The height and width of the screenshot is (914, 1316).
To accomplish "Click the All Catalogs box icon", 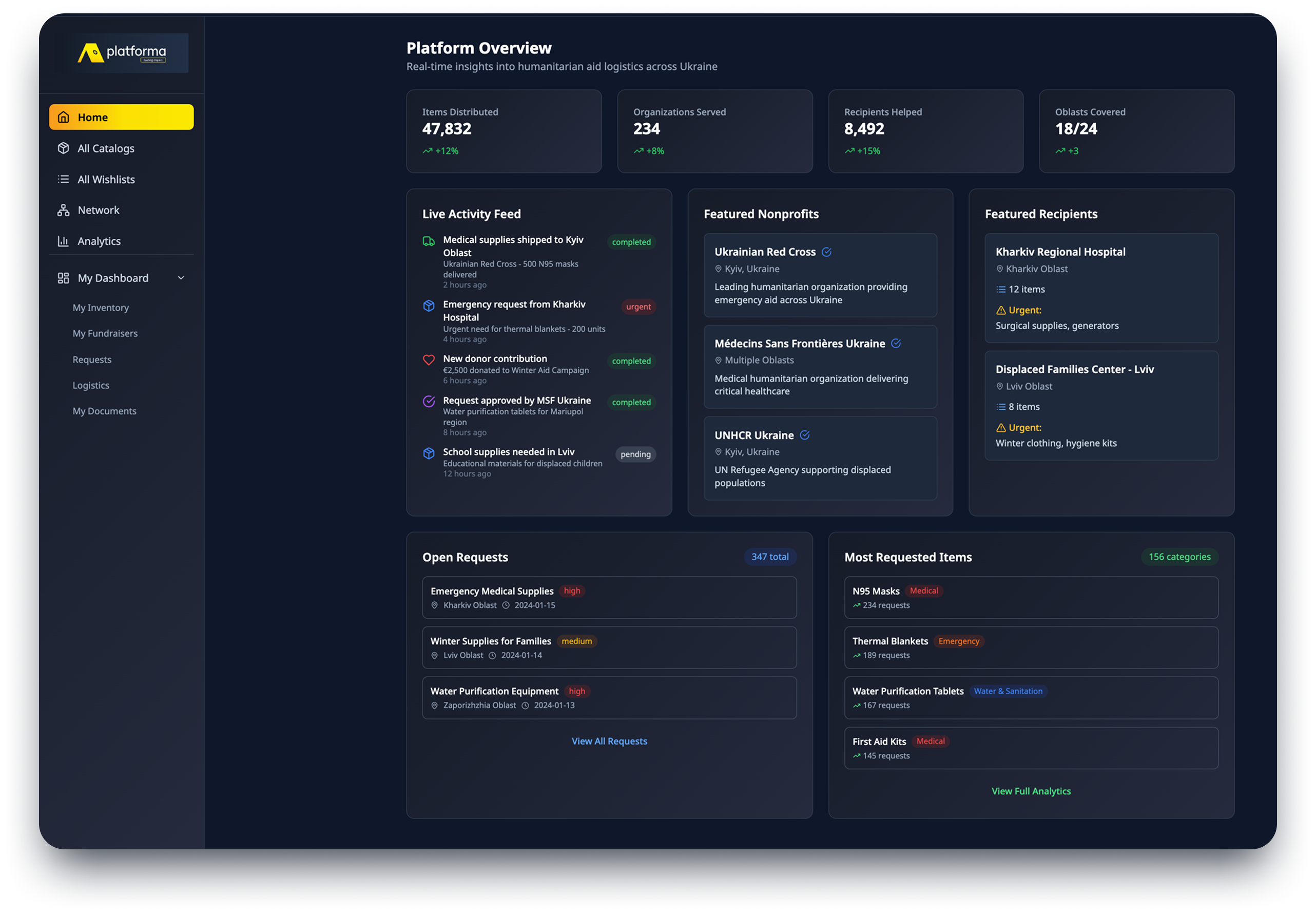I will click(64, 148).
